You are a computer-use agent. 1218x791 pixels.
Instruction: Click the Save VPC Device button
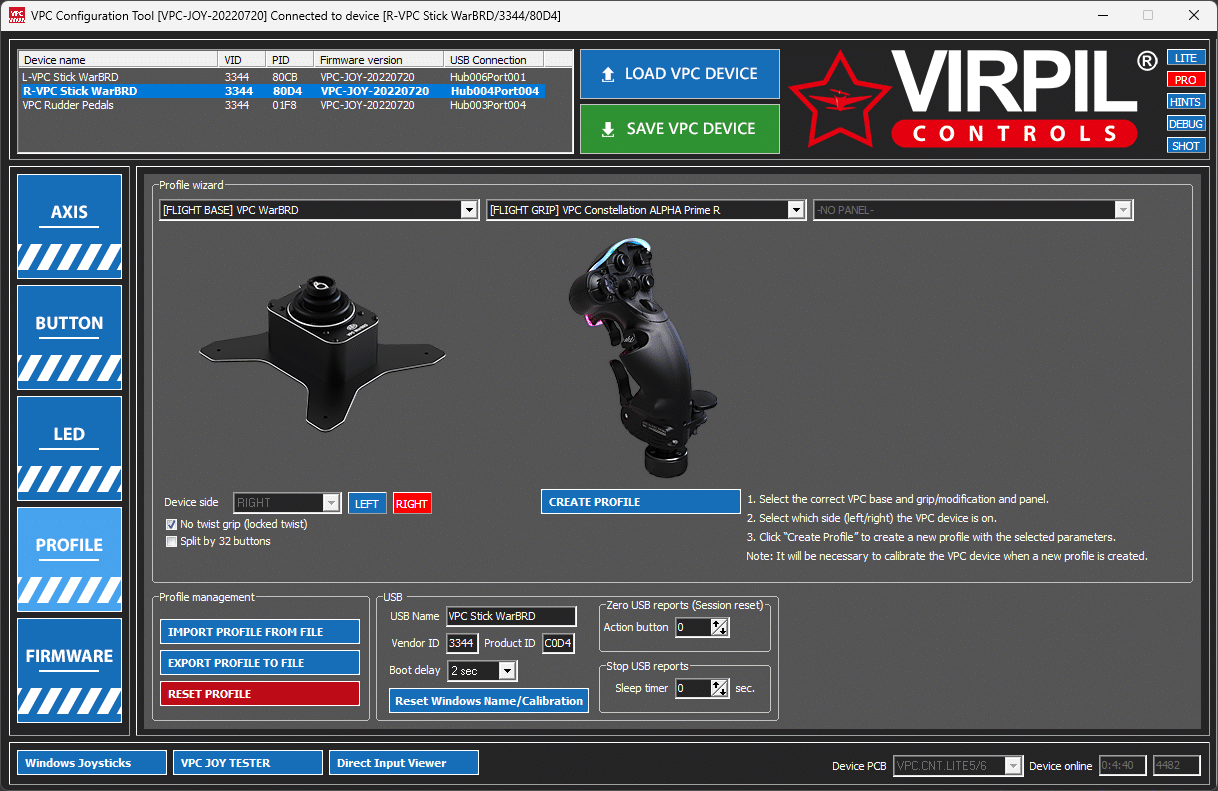point(679,129)
